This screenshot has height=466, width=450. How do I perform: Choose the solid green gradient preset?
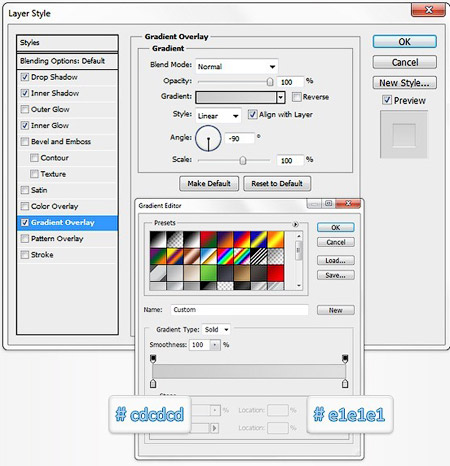click(x=208, y=273)
